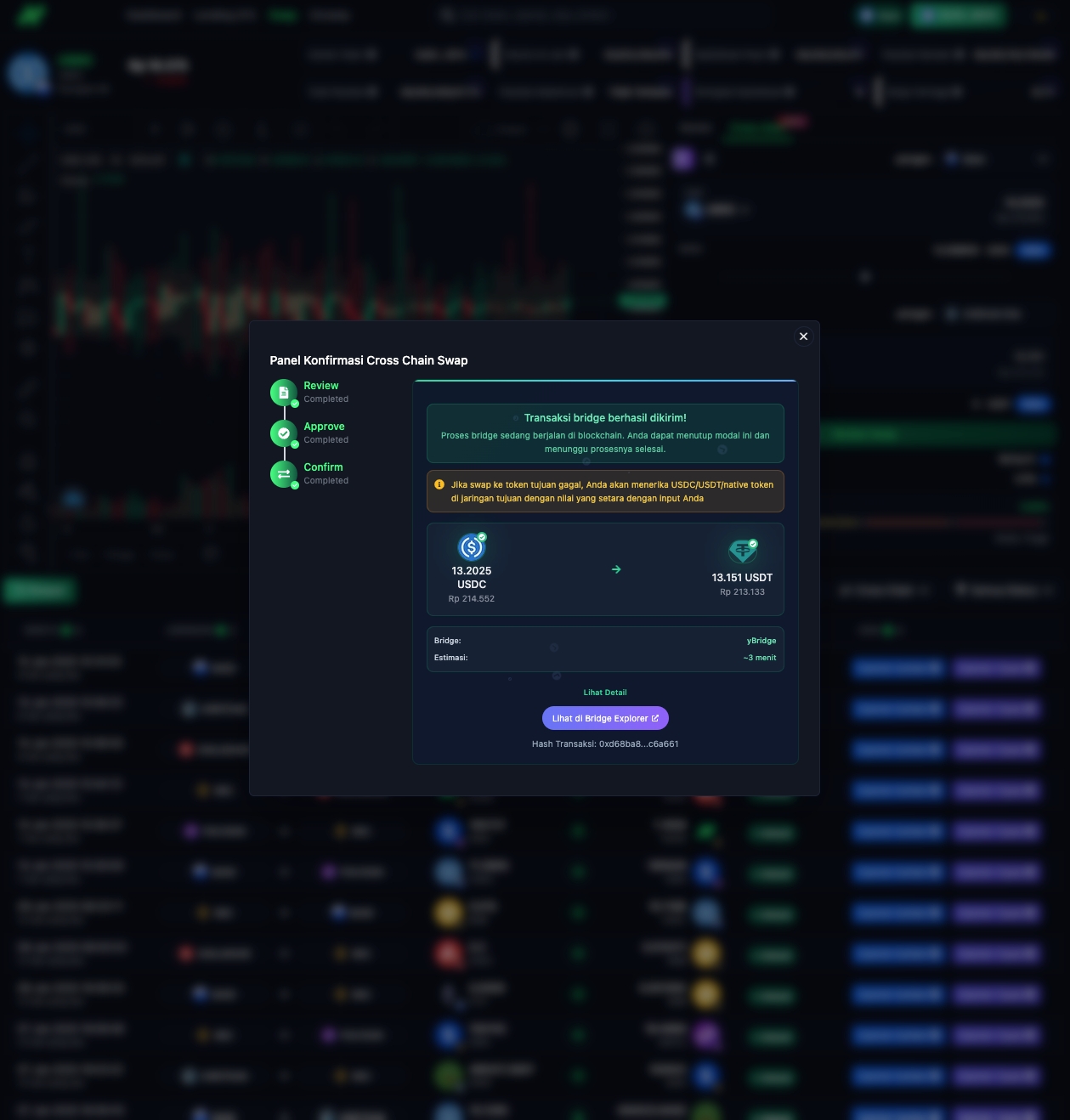
Task: Click the USDC source token icon
Action: [472, 547]
